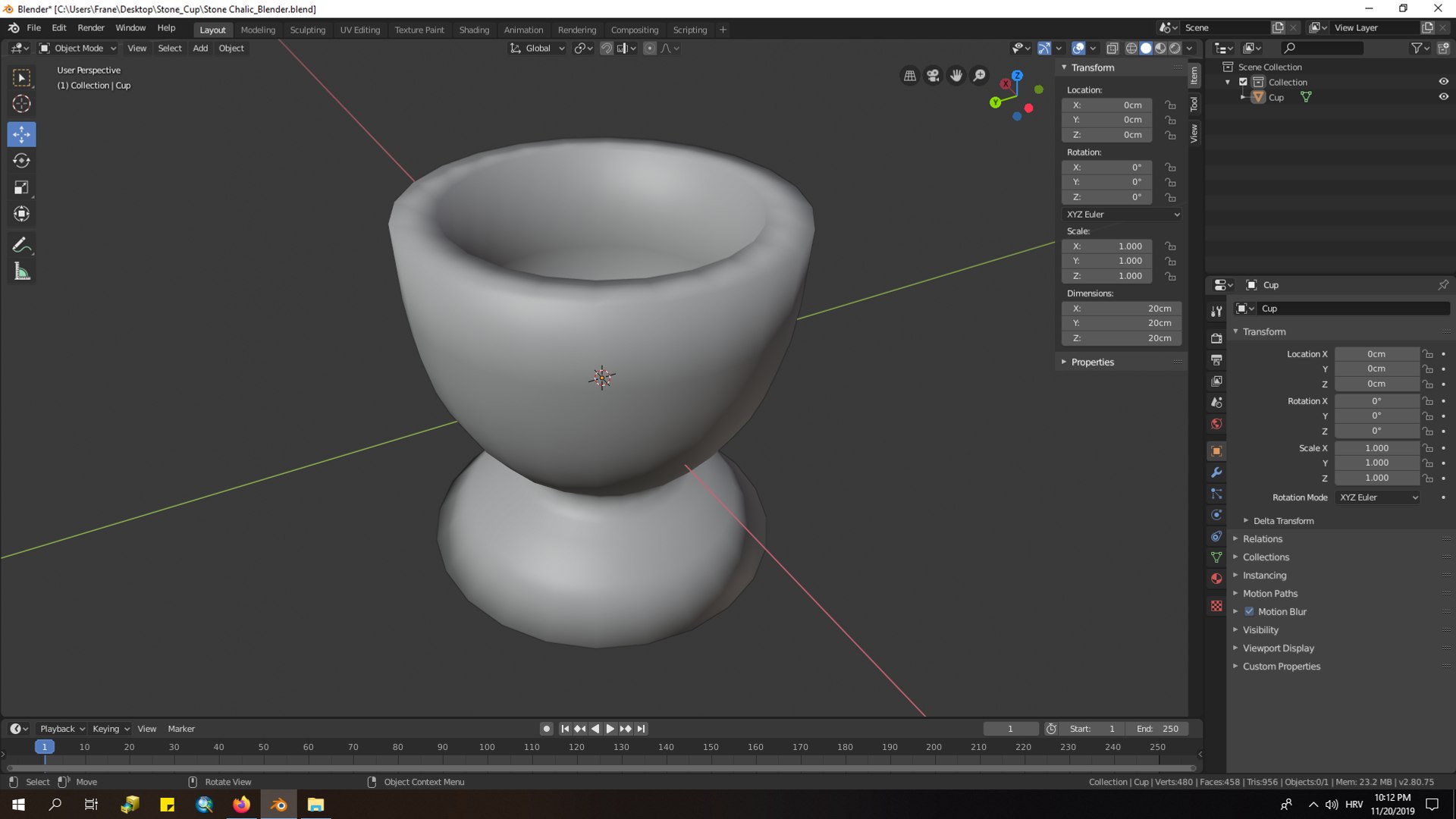Jump to the end frame
The image size is (1456, 819).
(x=641, y=729)
